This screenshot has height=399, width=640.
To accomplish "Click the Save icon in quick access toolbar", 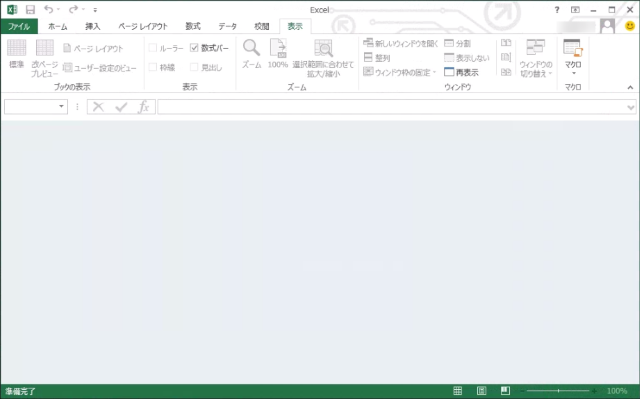I will (x=30, y=9).
